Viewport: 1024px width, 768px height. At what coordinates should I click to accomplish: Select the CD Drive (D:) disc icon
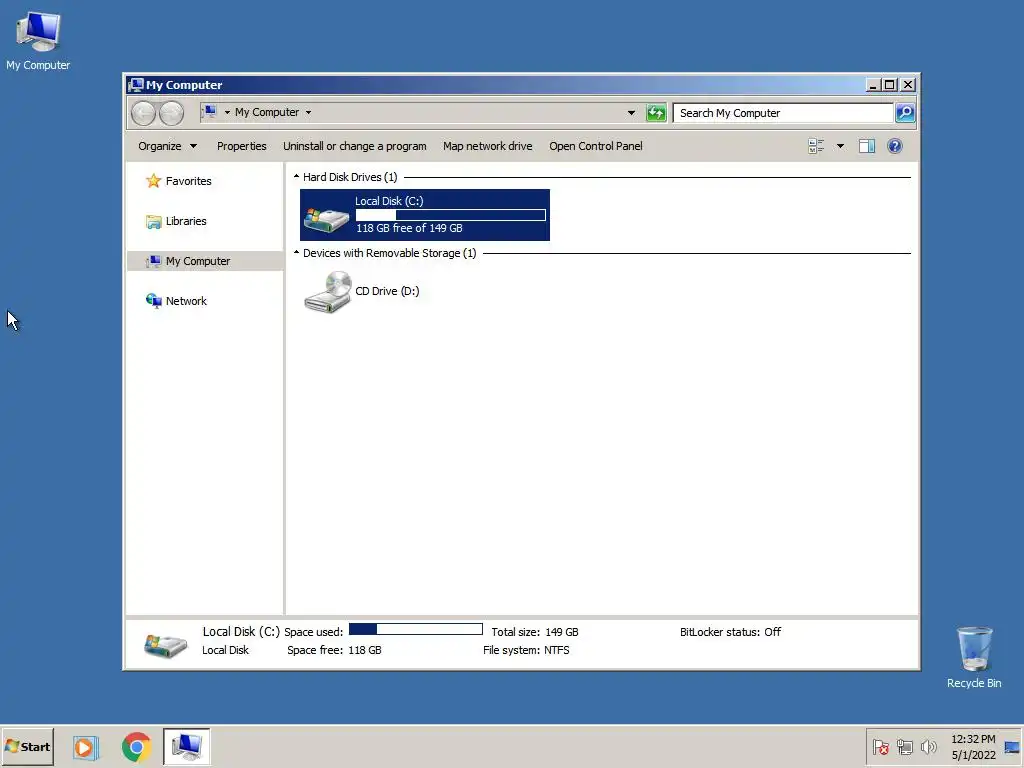click(328, 291)
